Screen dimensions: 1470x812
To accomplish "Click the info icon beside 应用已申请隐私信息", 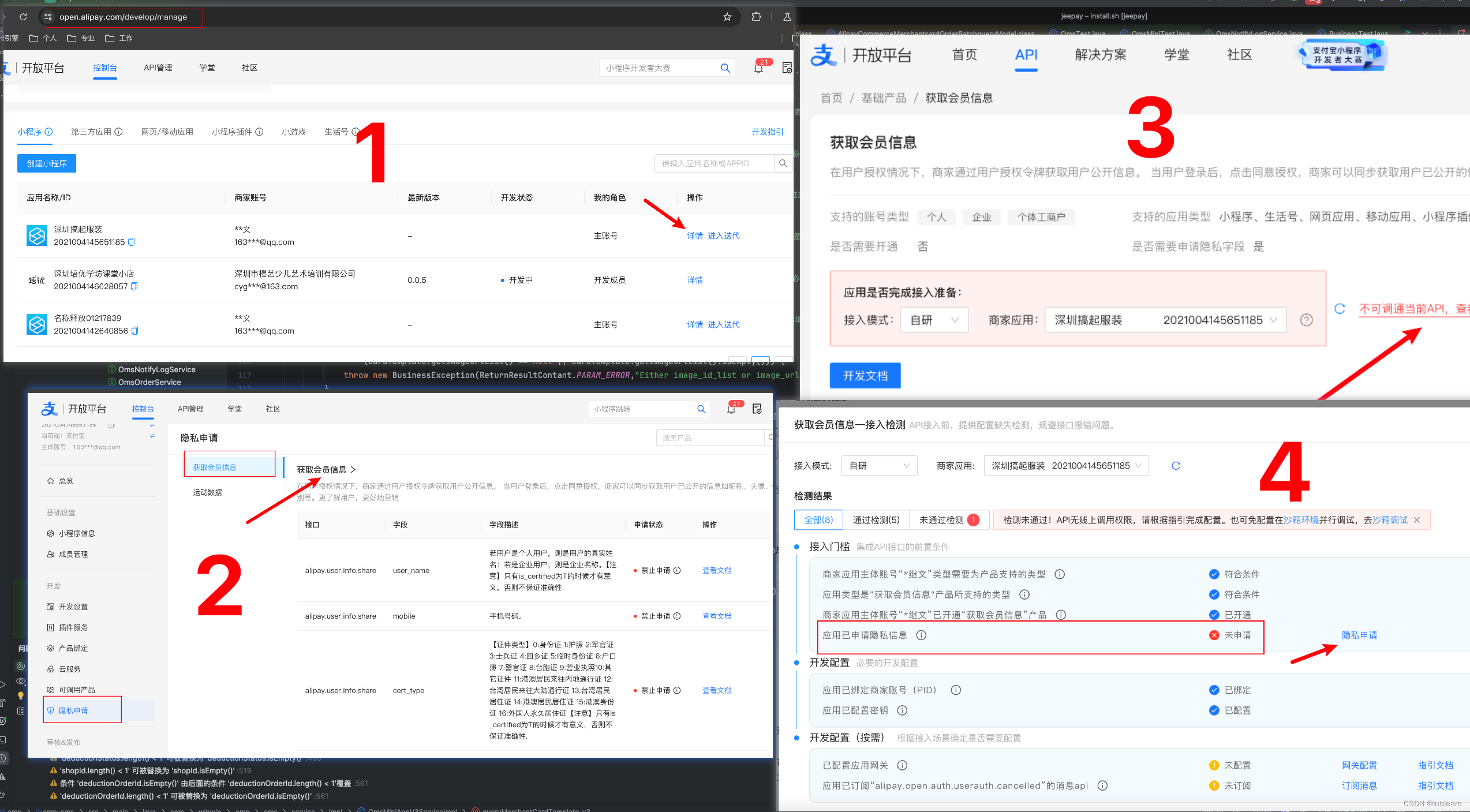I will [921, 635].
